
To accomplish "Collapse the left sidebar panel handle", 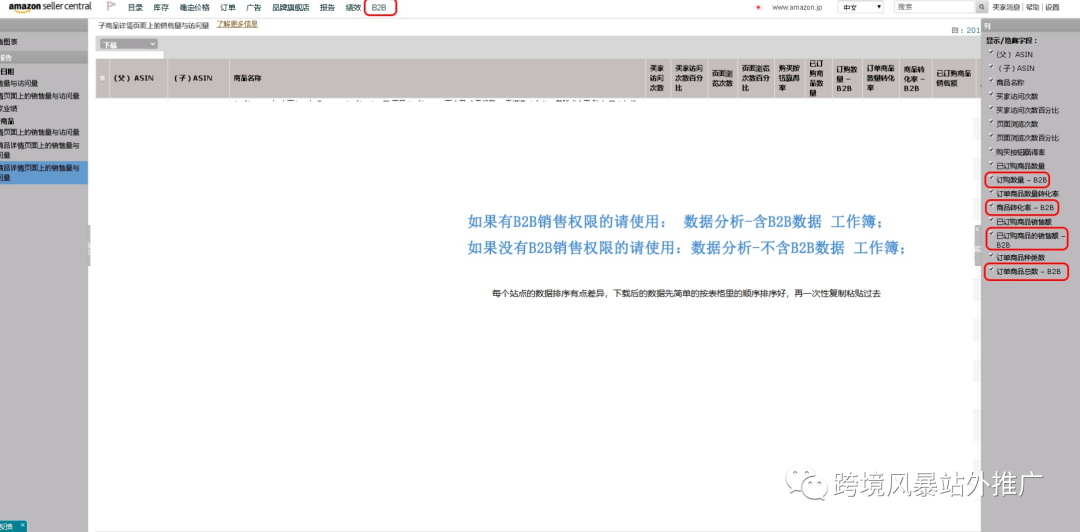I will 90,245.
